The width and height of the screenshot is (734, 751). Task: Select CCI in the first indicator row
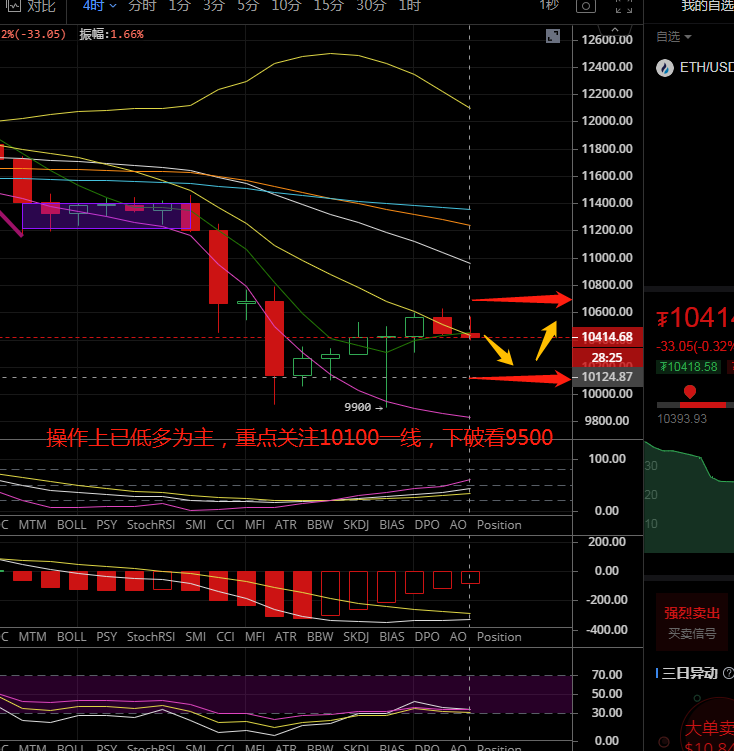click(226, 525)
